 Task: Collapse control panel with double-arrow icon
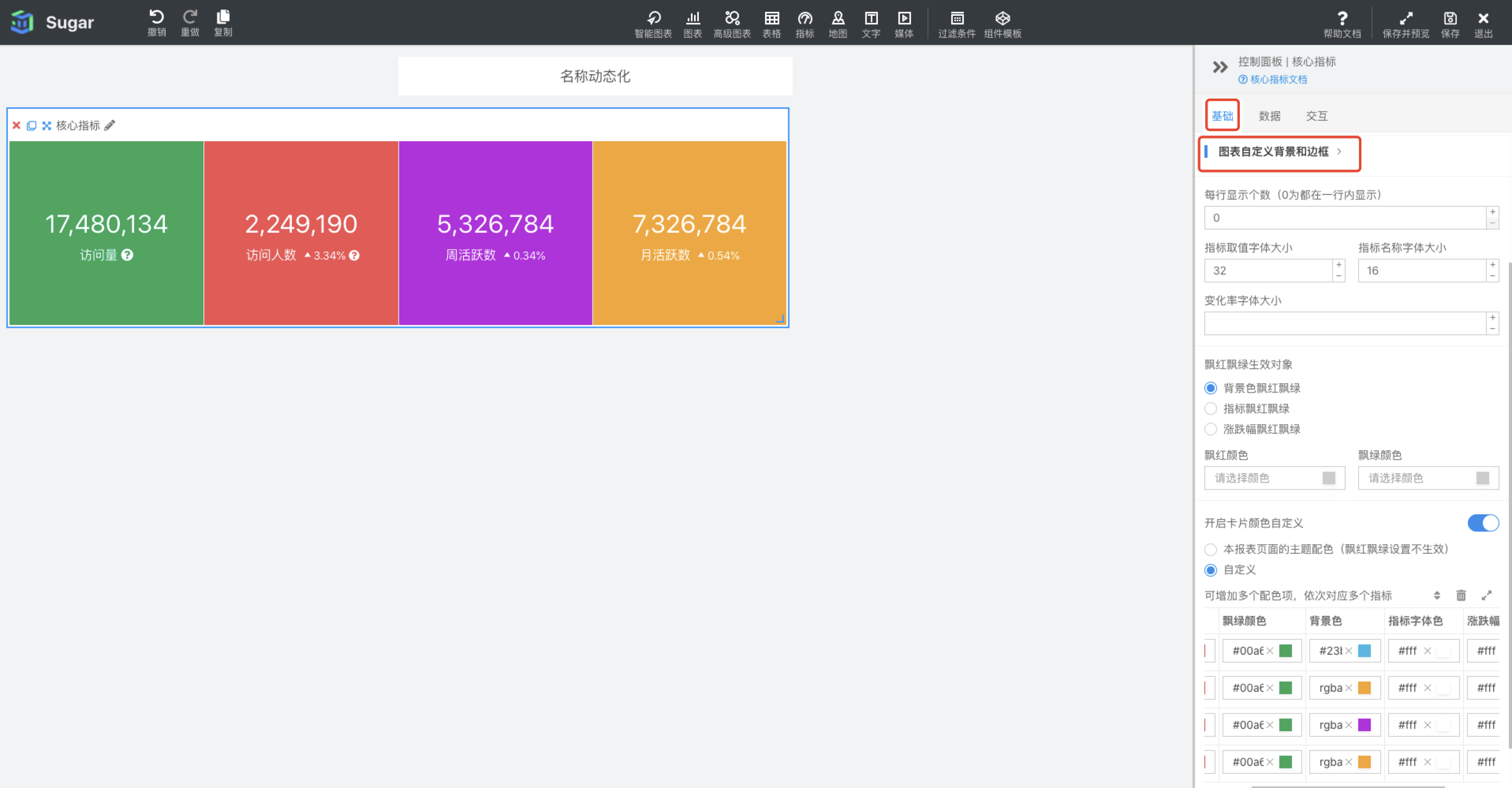tap(1220, 67)
